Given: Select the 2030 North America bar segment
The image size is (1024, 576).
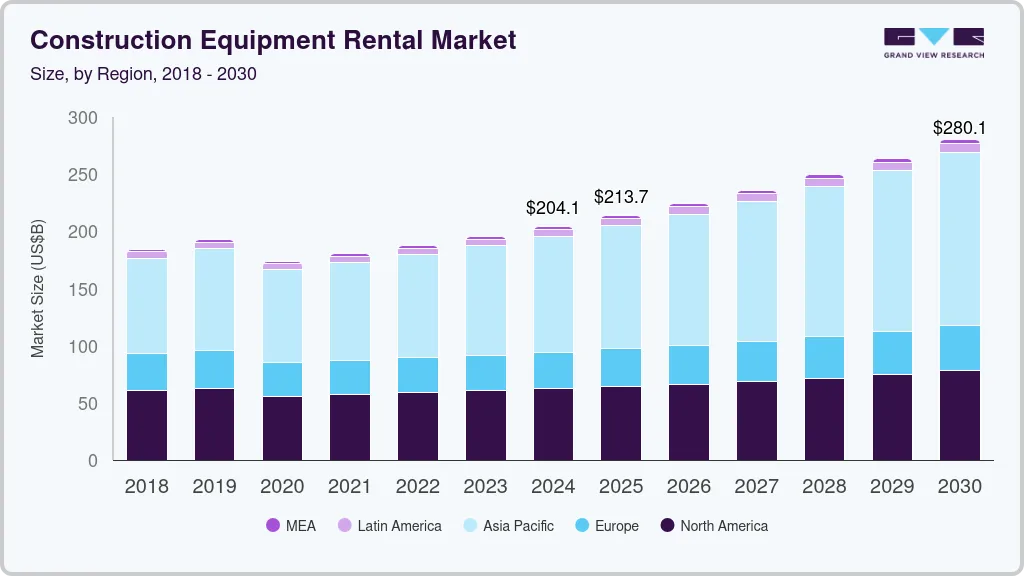Looking at the screenshot, I should [x=960, y=415].
